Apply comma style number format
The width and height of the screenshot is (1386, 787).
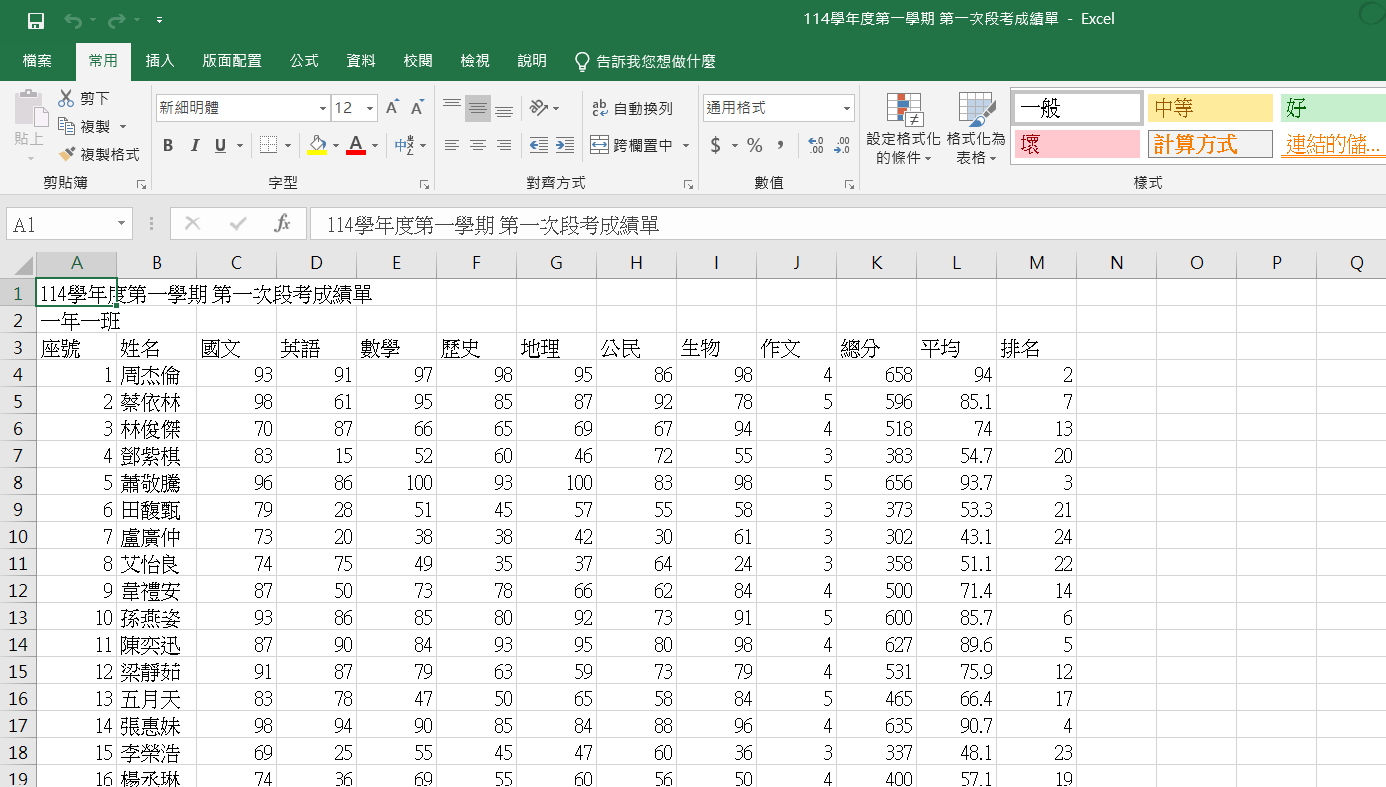[x=781, y=145]
